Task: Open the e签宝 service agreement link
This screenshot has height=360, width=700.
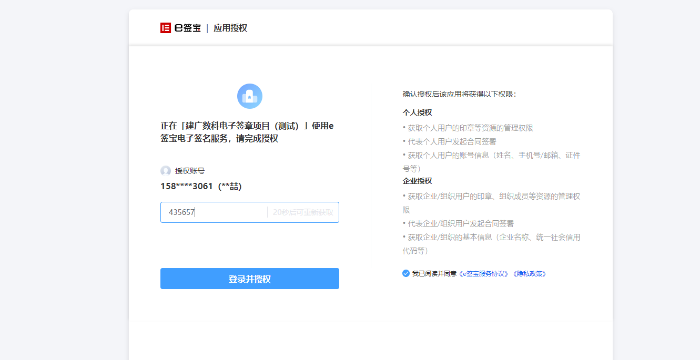Action: (484, 274)
